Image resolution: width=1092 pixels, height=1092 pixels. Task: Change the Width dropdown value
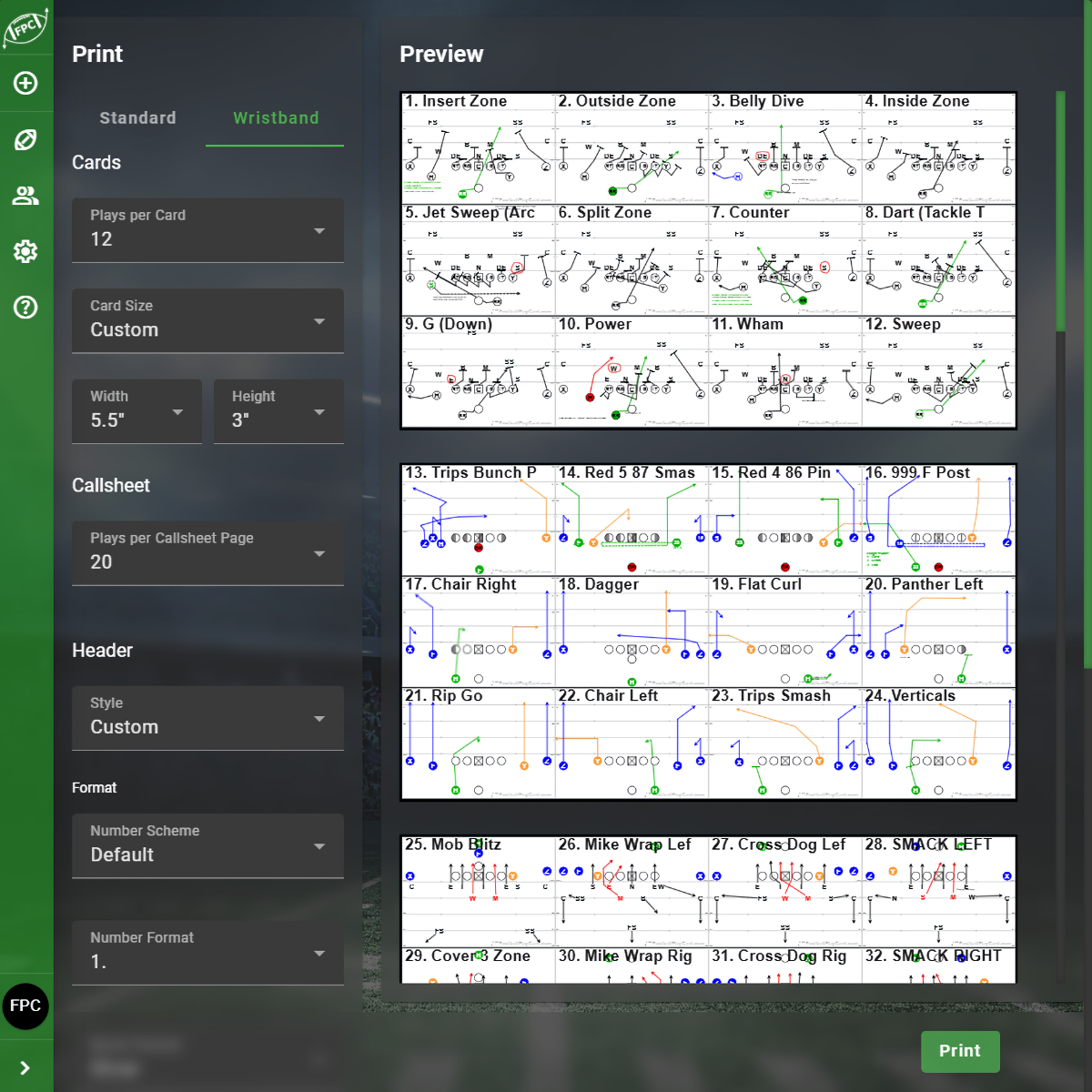point(136,411)
